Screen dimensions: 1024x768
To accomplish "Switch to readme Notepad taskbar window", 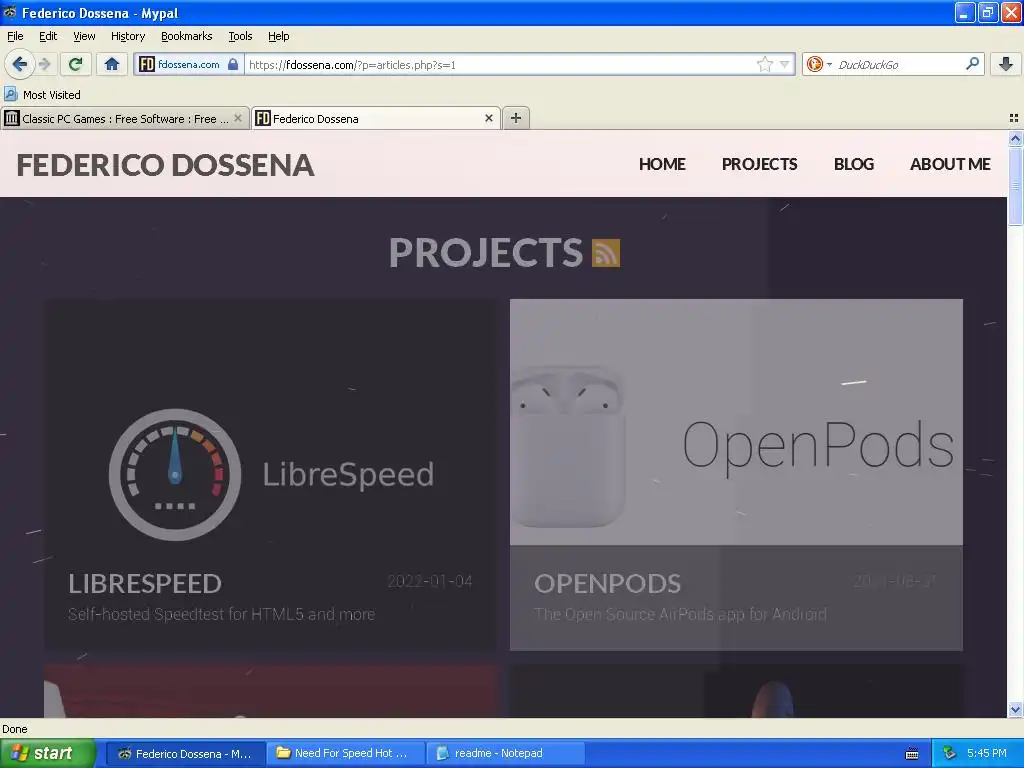I will coord(505,753).
